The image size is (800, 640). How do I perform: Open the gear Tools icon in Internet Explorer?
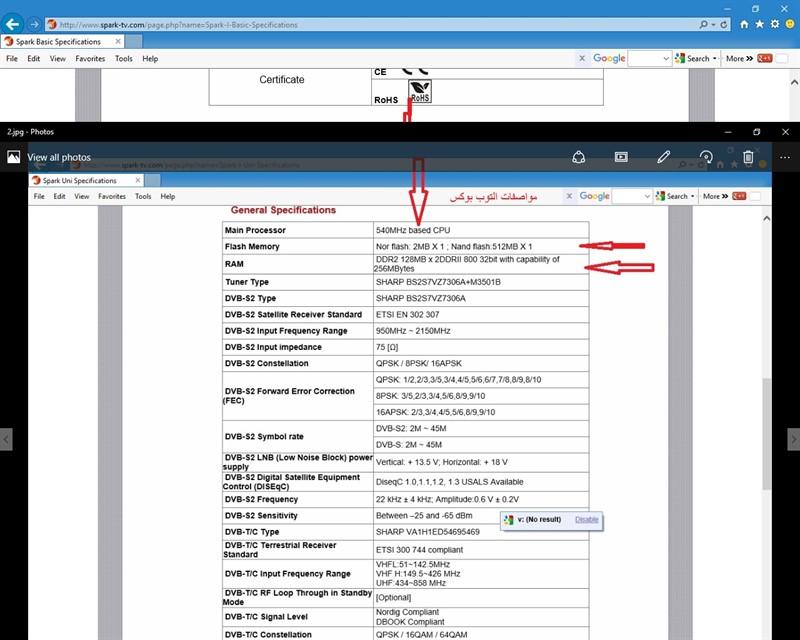[775, 24]
